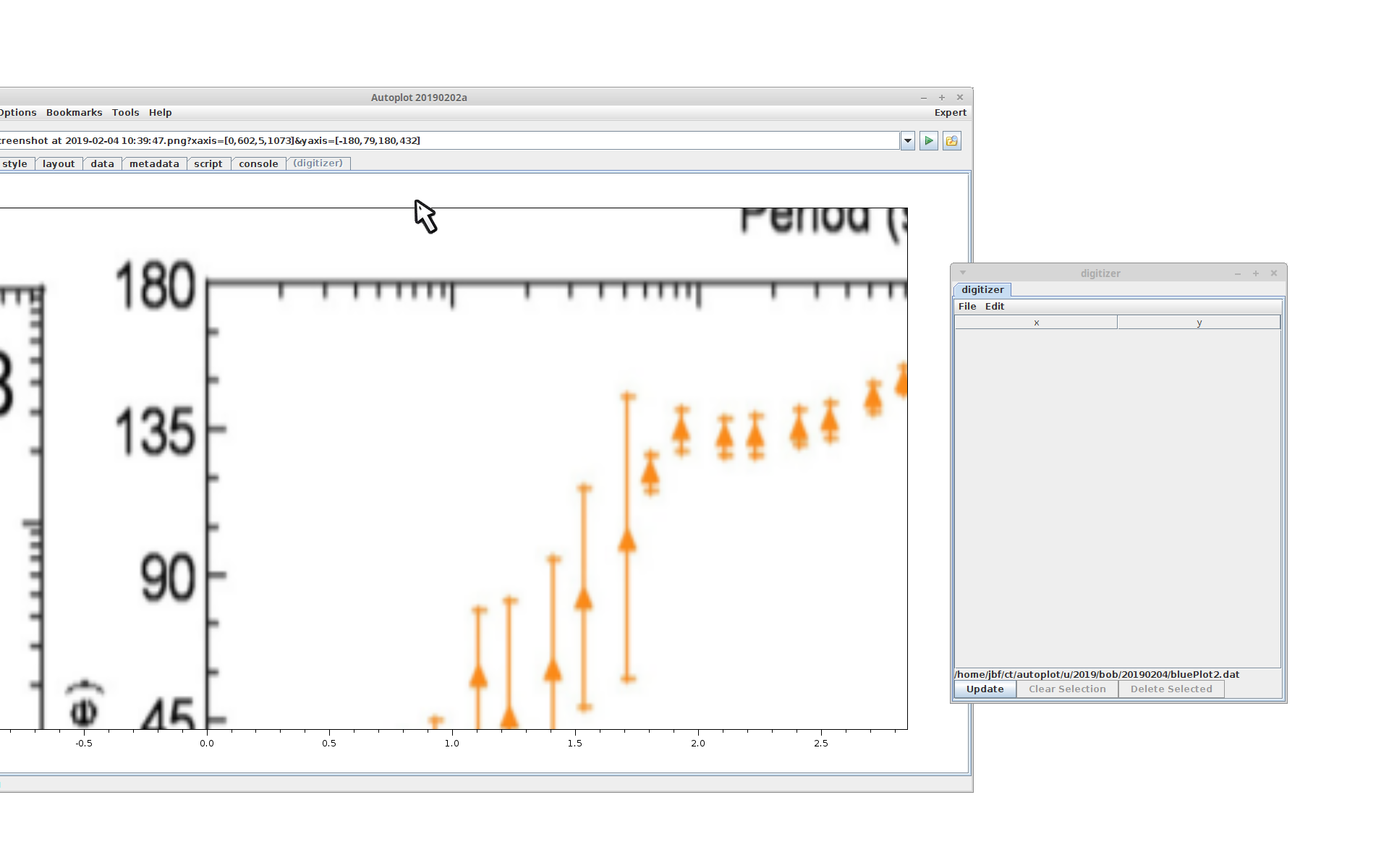Open digitizer File menu

coord(967,307)
